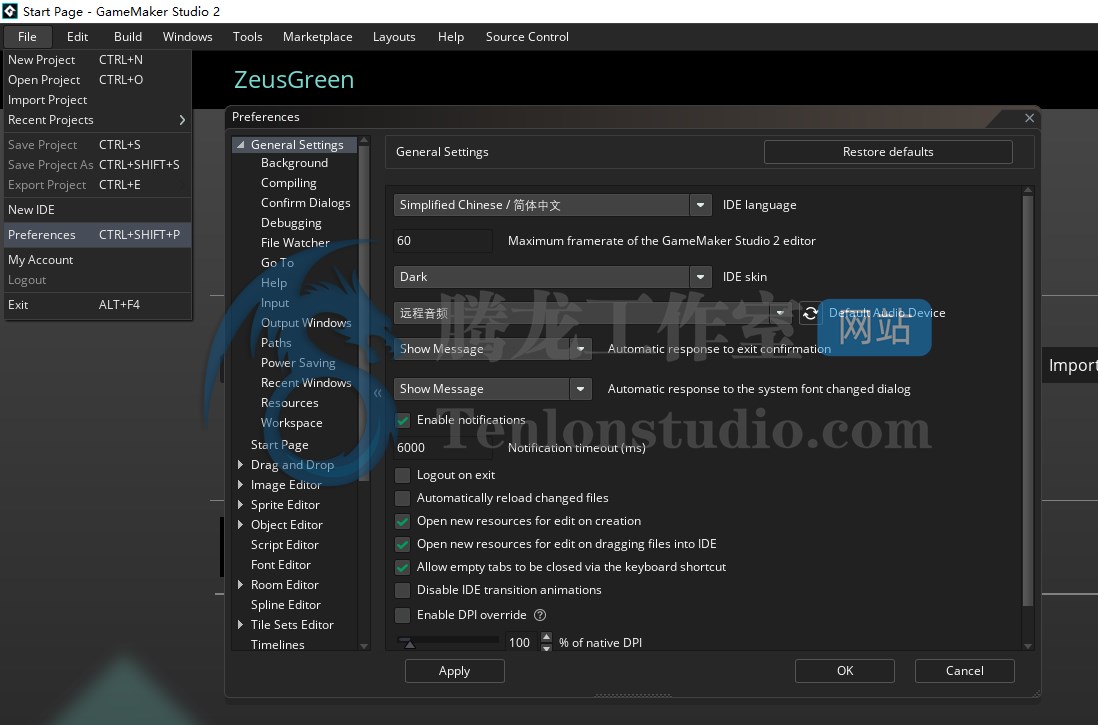Open the Build menu
This screenshot has height=725, width=1098.
click(x=128, y=36)
